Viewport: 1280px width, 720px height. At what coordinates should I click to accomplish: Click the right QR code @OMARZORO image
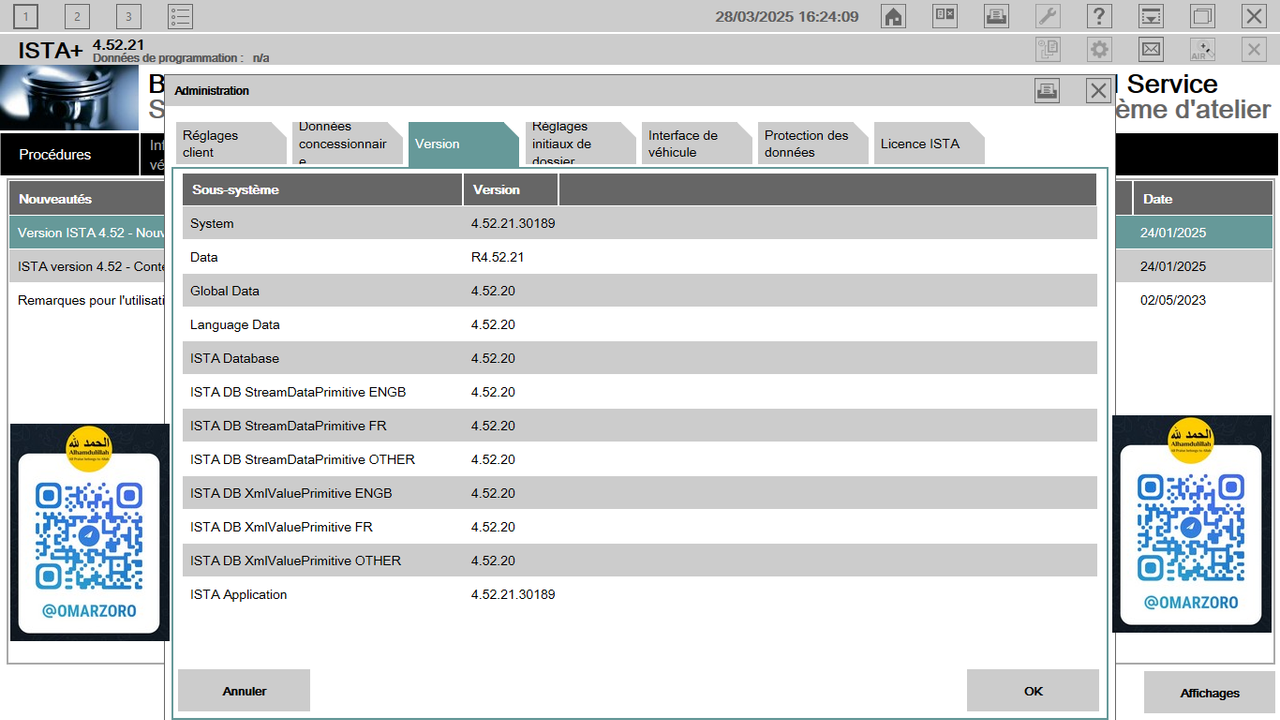[x=1191, y=525]
